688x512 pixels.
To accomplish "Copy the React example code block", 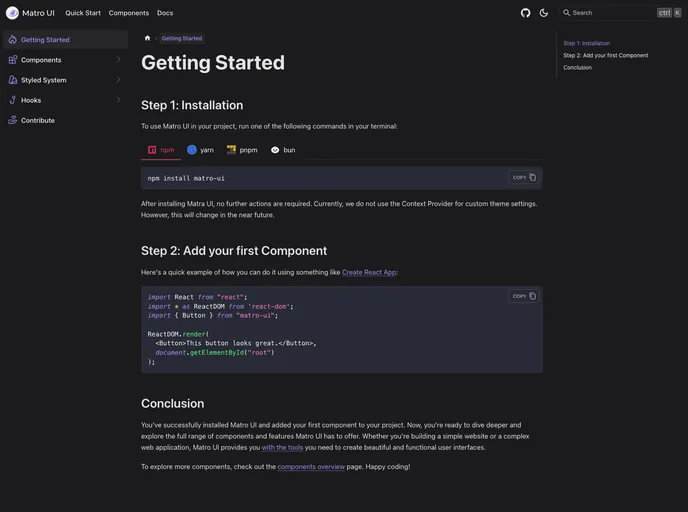I will (524, 296).
